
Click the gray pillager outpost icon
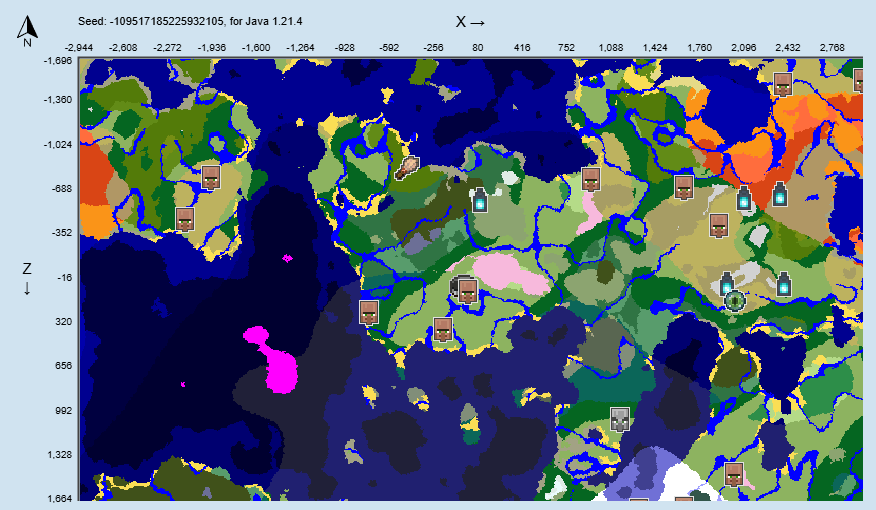coord(621,420)
